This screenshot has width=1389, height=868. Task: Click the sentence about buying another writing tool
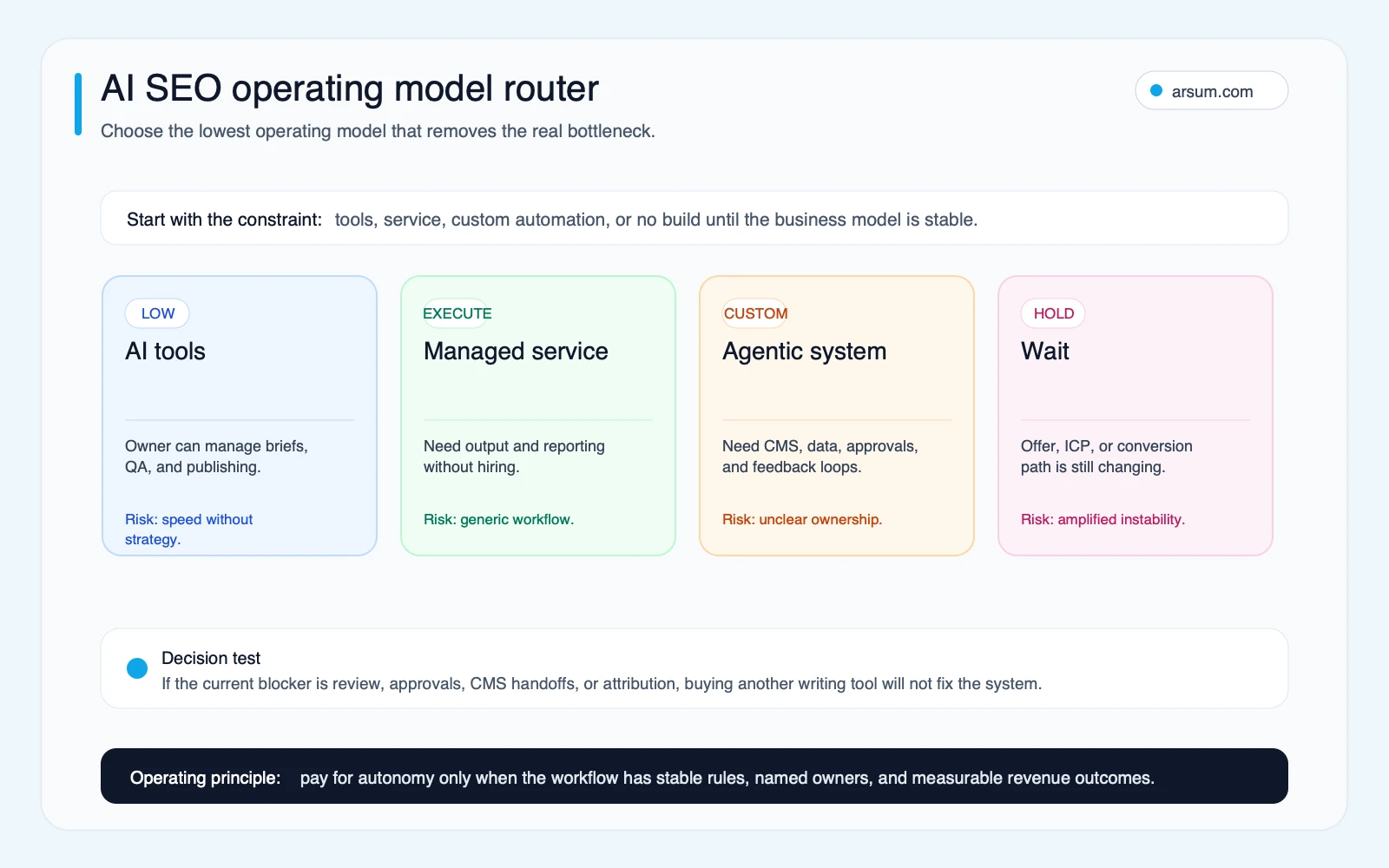coord(602,684)
